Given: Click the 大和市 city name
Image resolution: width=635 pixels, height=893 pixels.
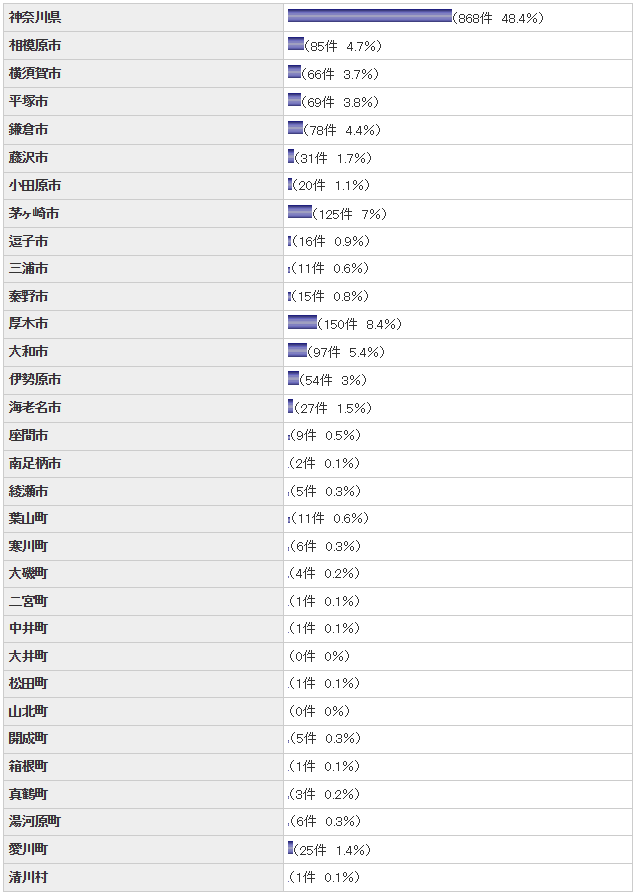Looking at the screenshot, I should (29, 352).
